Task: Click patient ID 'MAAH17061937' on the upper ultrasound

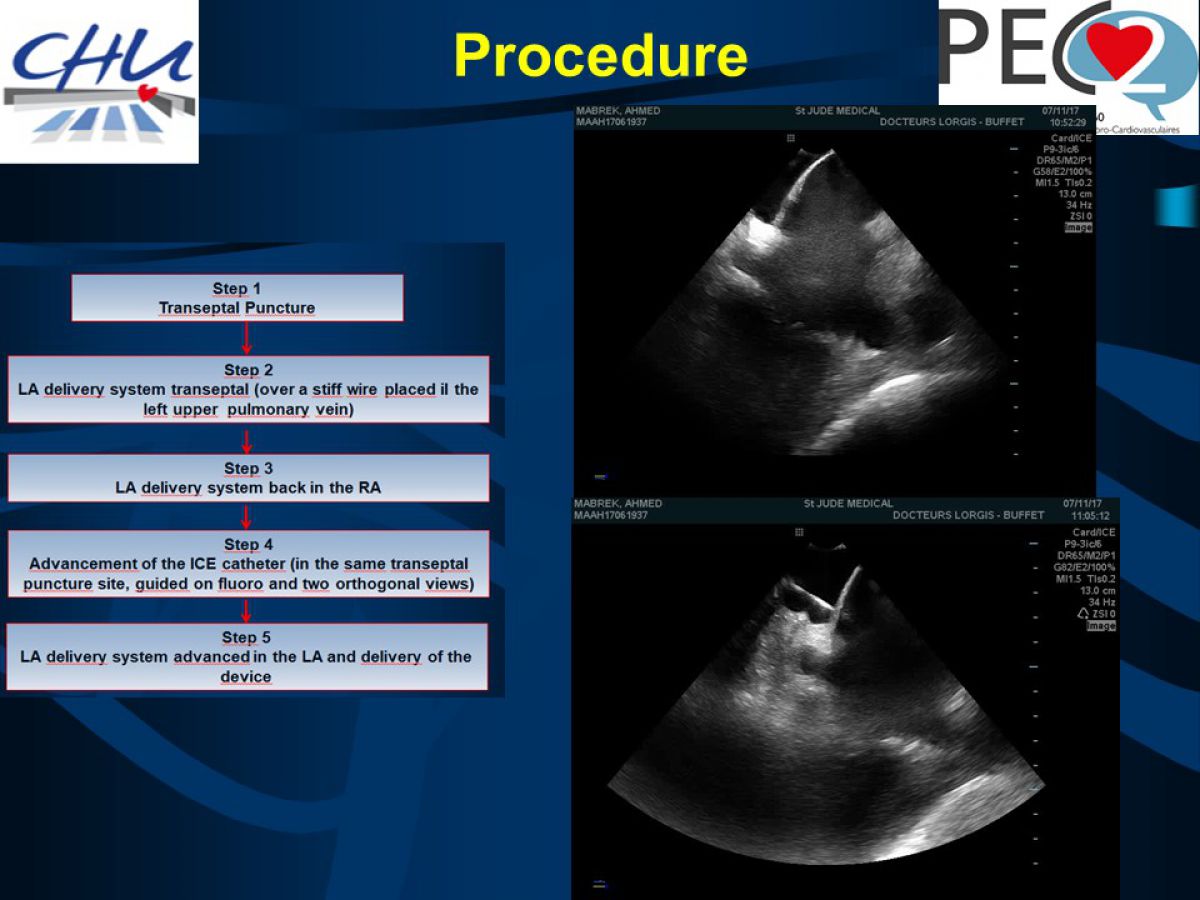Action: pyautogui.click(x=611, y=122)
